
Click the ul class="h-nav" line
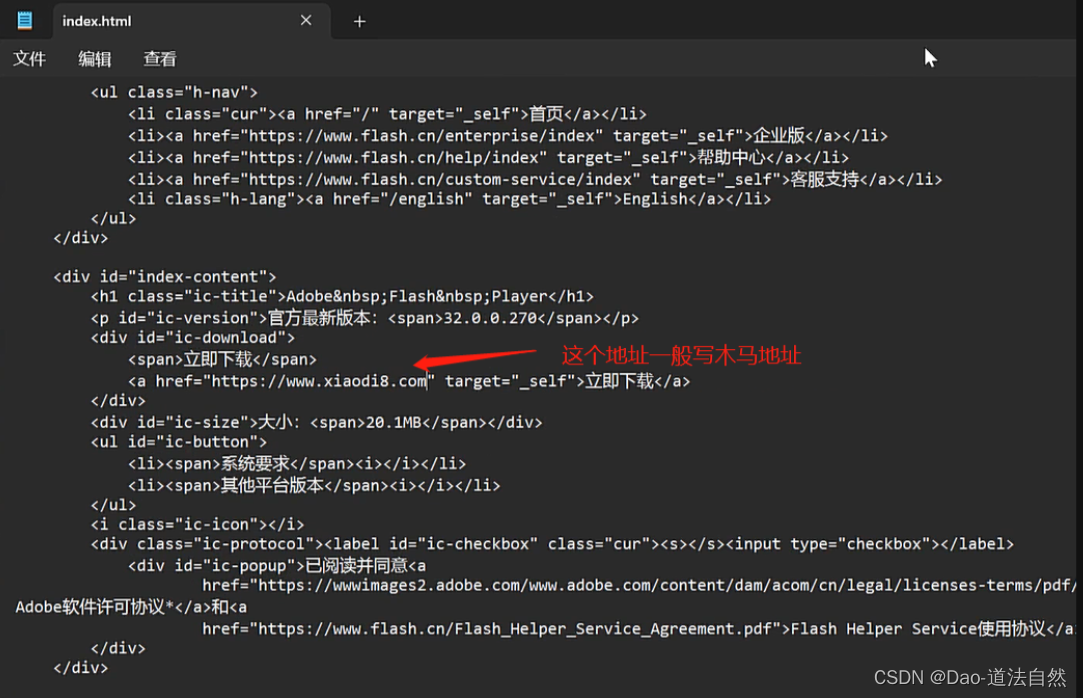tap(174, 92)
